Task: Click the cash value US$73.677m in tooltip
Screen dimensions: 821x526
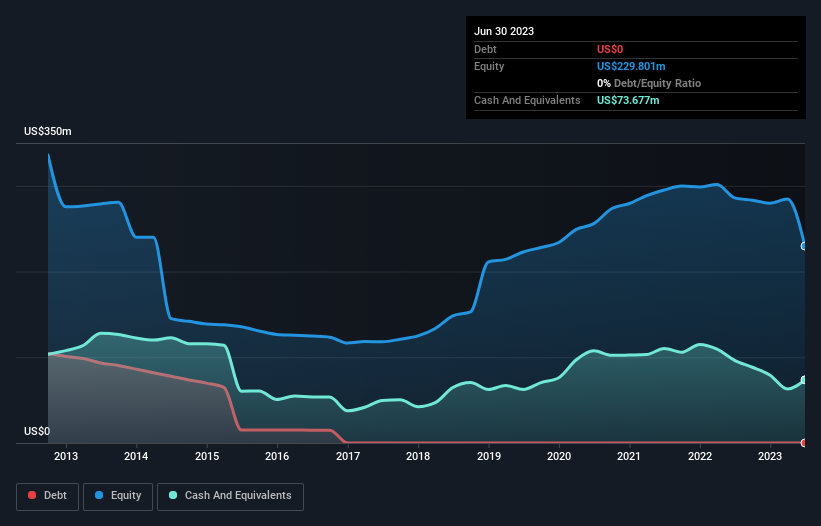Action: tap(628, 100)
